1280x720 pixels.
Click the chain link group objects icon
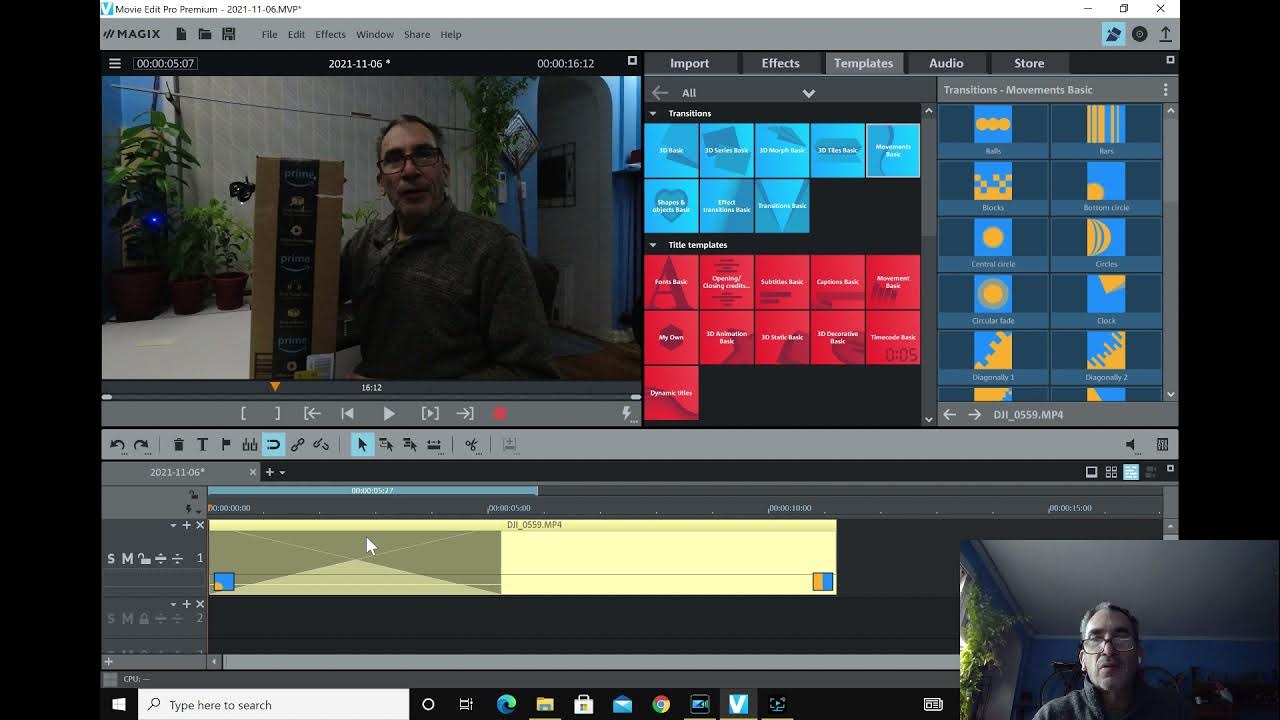point(297,445)
